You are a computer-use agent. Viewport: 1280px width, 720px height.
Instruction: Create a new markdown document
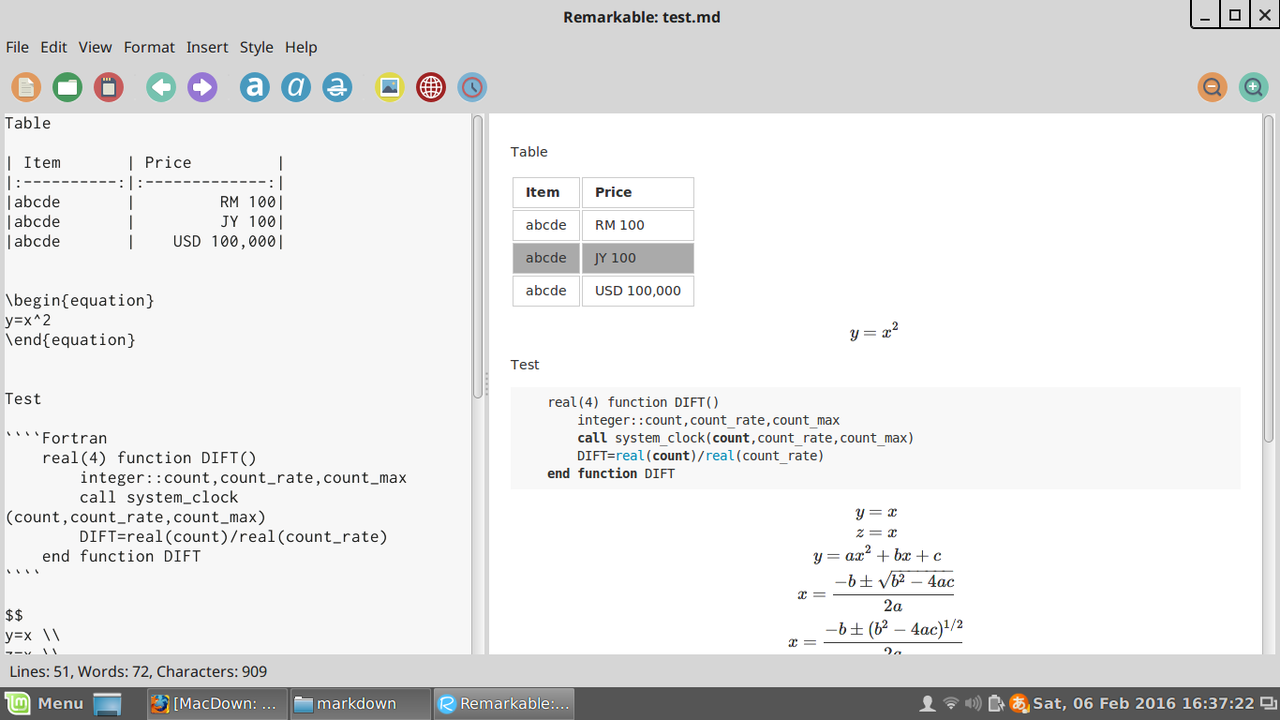pos(26,87)
